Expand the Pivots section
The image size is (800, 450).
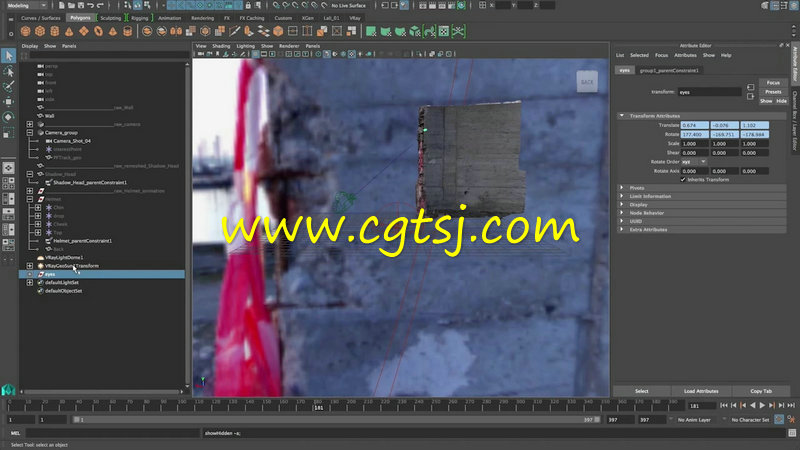(x=621, y=188)
